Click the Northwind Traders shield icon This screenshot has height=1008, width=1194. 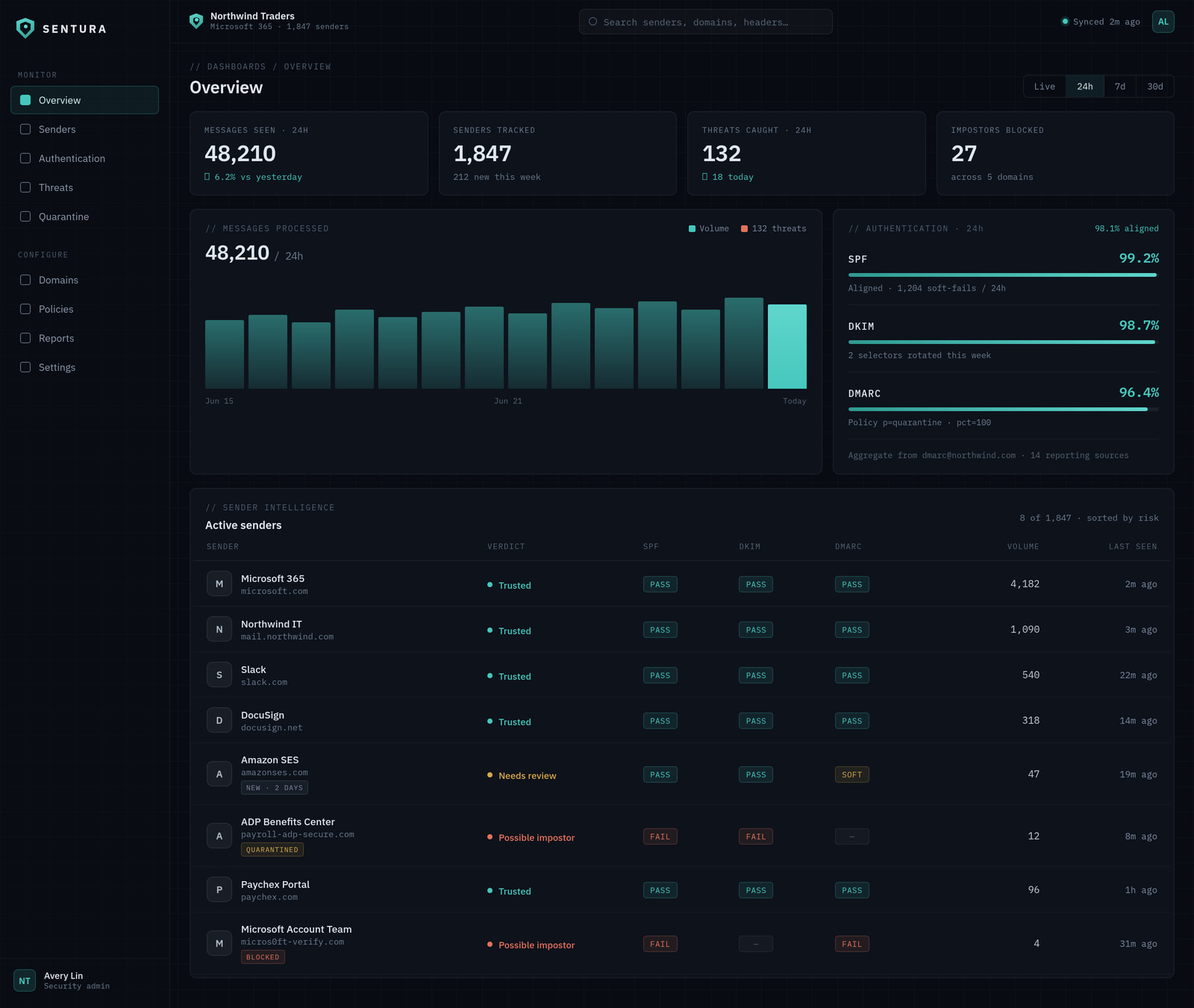[x=196, y=21]
